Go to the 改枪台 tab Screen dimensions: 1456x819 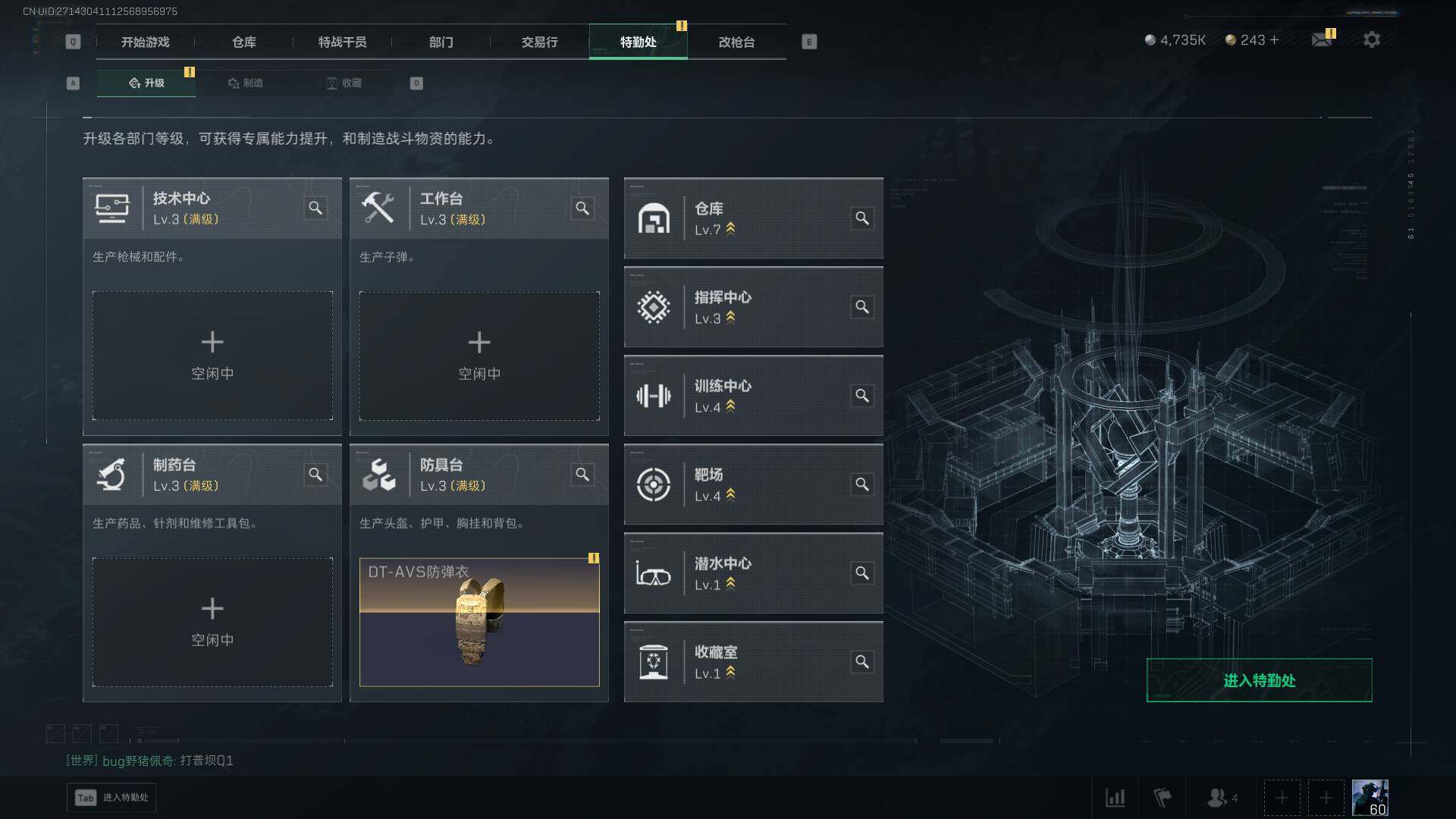coord(737,42)
